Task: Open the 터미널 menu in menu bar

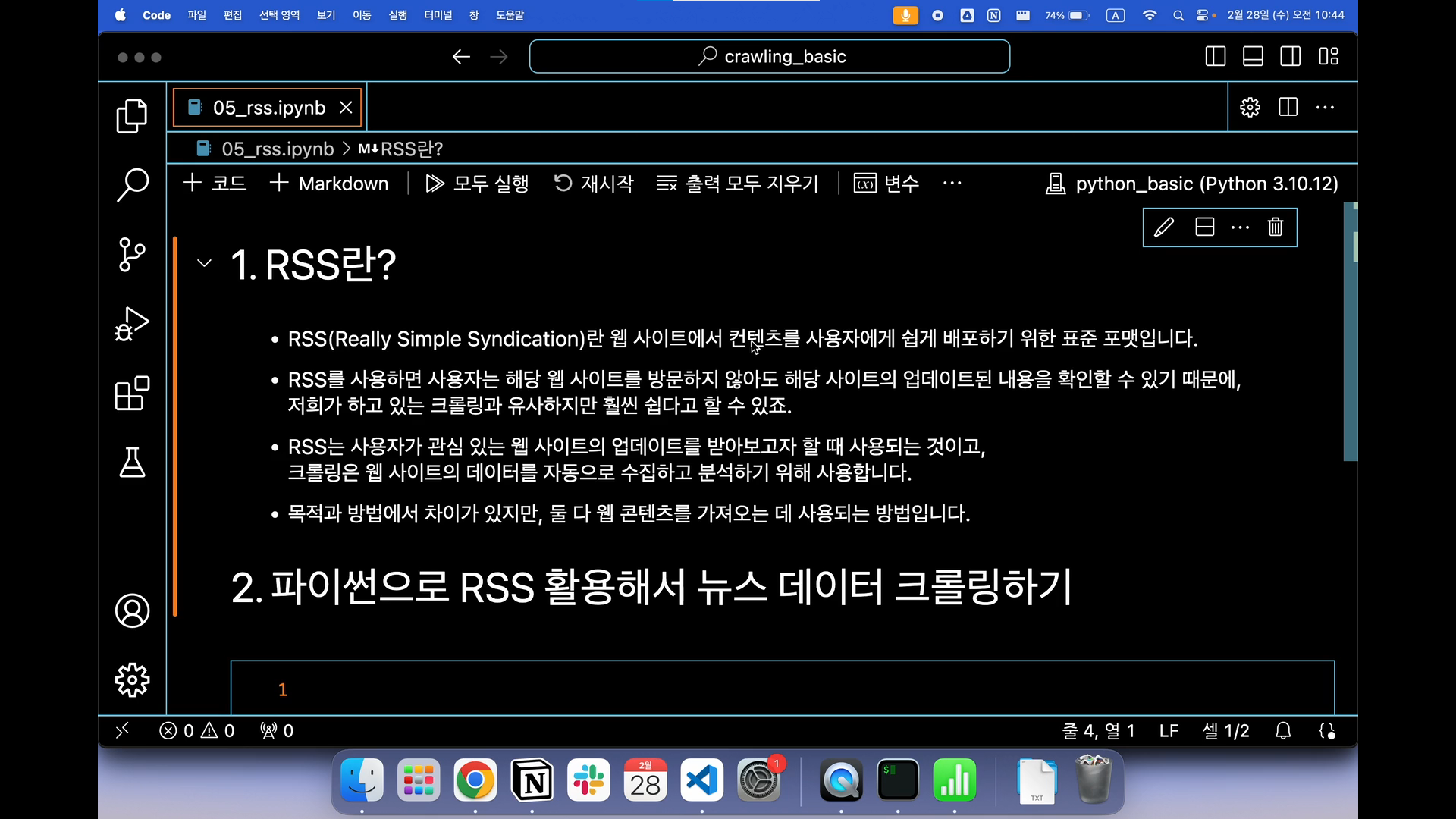Action: 438,15
